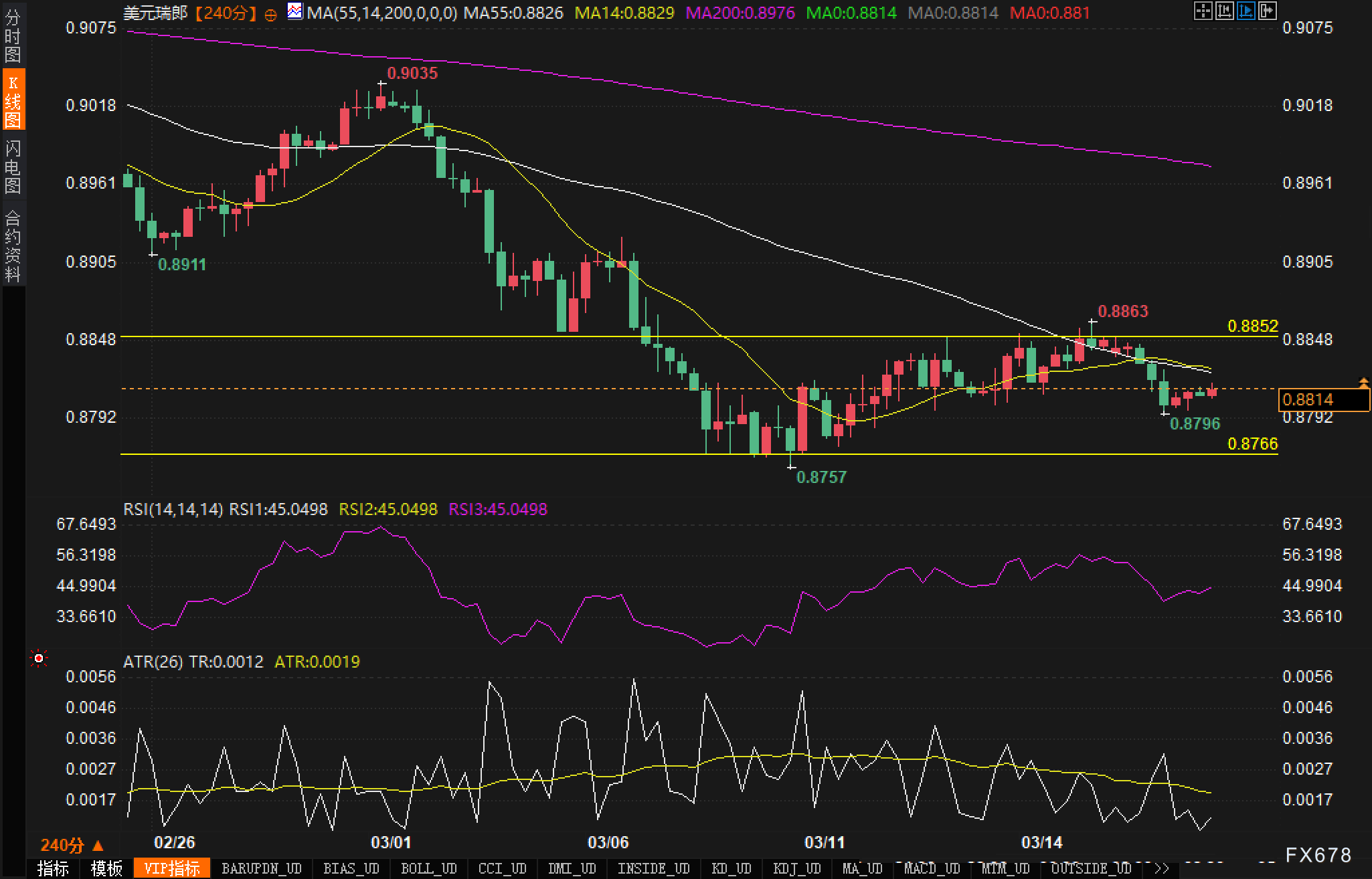
Task: Open 合约资料 panel in left sidebar
Action: click(x=12, y=246)
